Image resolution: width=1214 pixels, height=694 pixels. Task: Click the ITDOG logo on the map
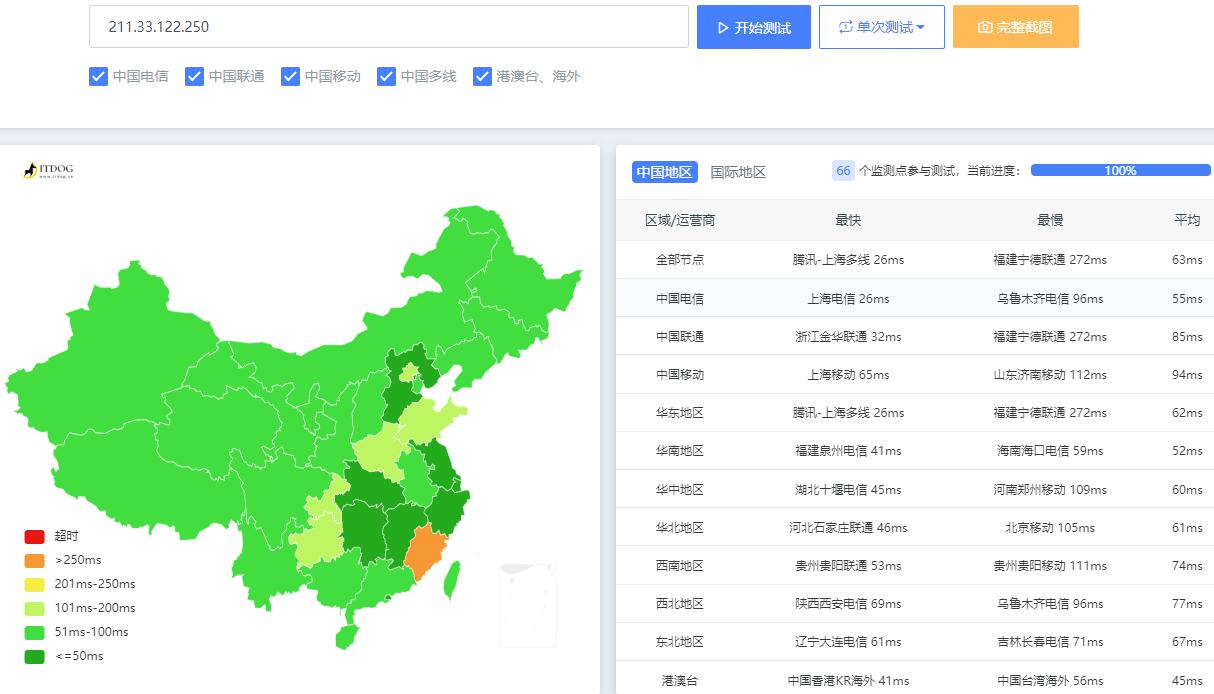48,171
